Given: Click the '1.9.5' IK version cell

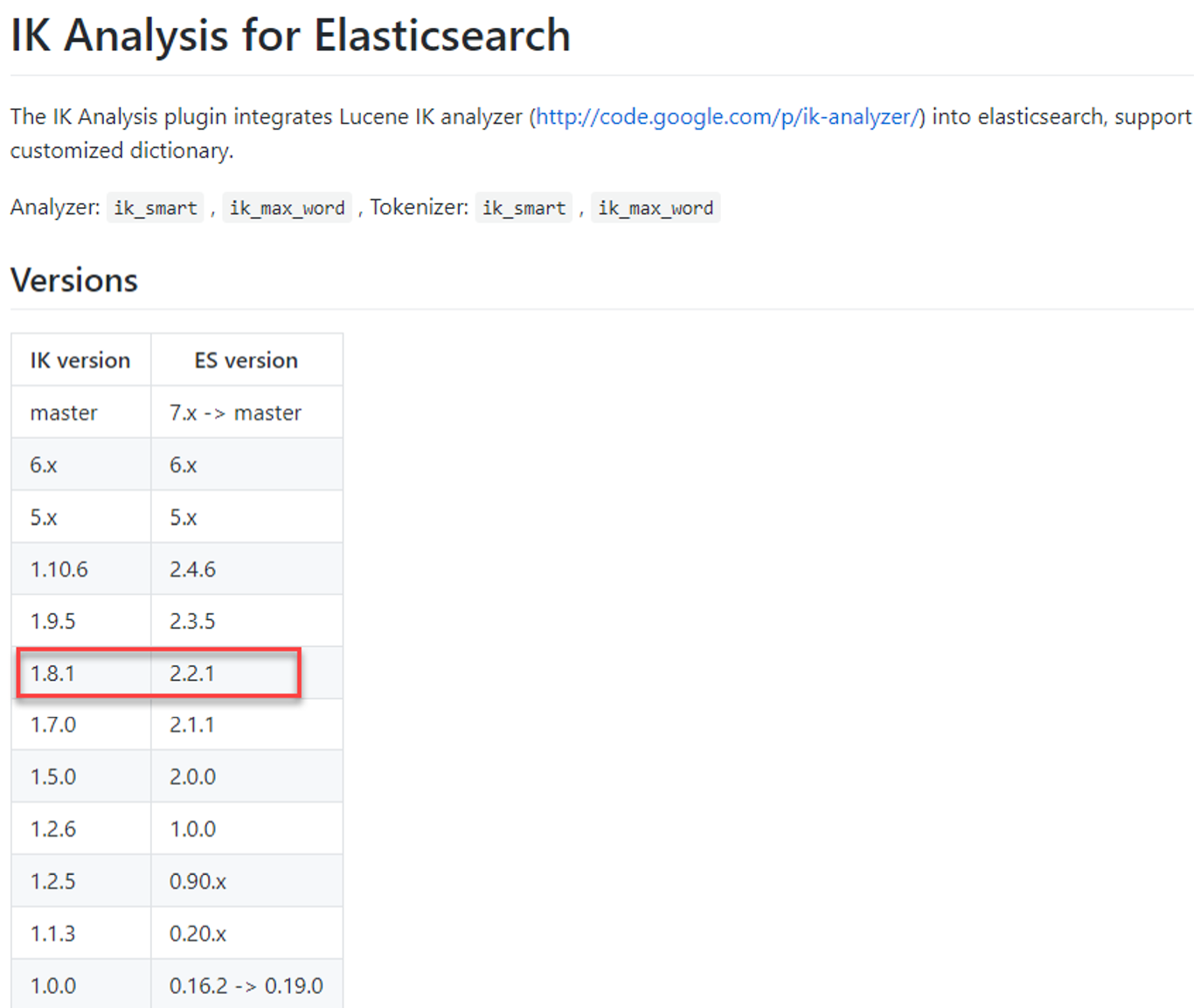Looking at the screenshot, I should [x=80, y=621].
